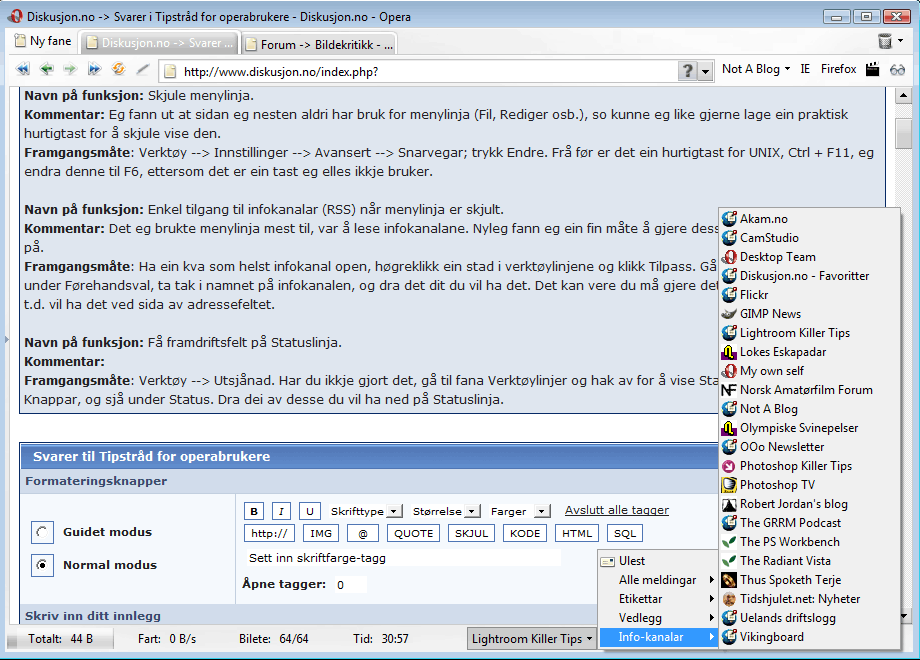
Task: Open the Farger color dropdown
Action: (x=519, y=511)
